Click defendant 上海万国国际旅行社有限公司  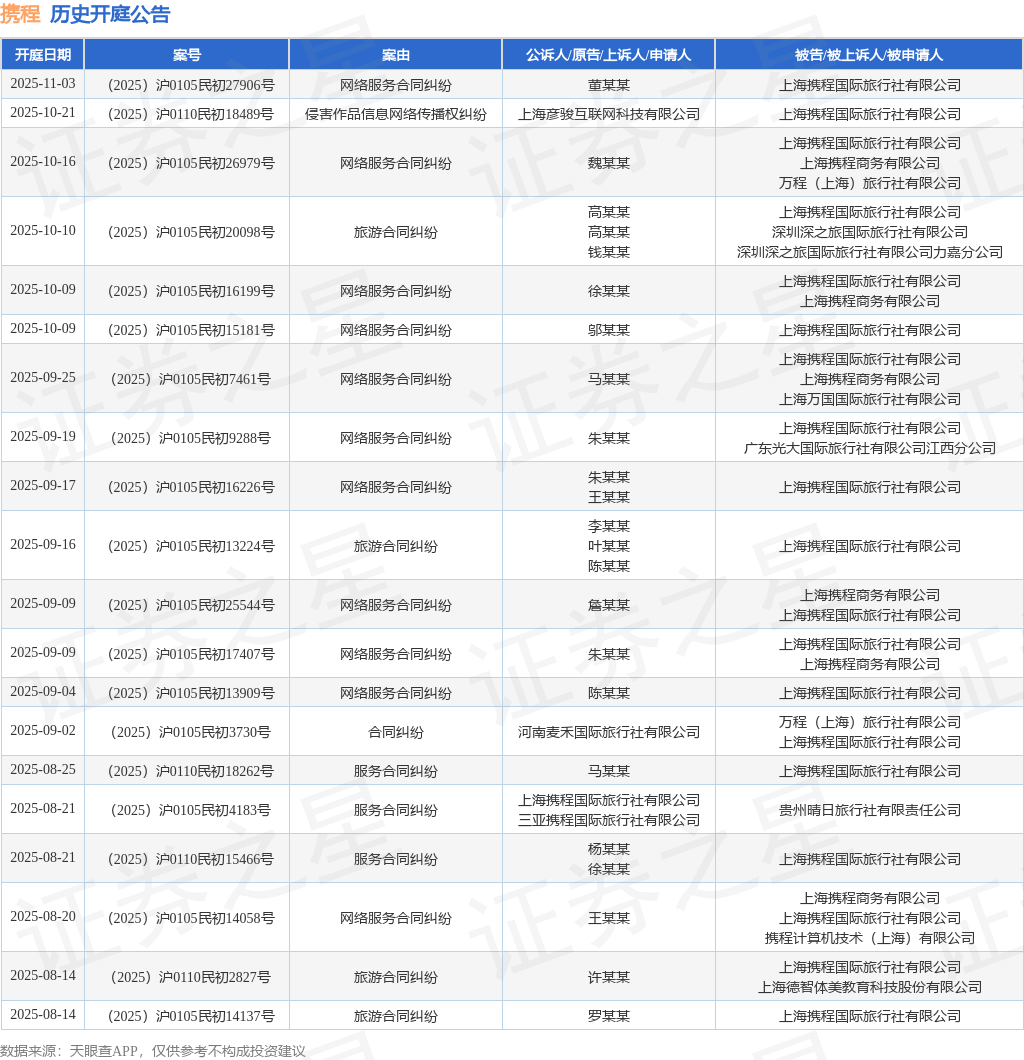[869, 399]
